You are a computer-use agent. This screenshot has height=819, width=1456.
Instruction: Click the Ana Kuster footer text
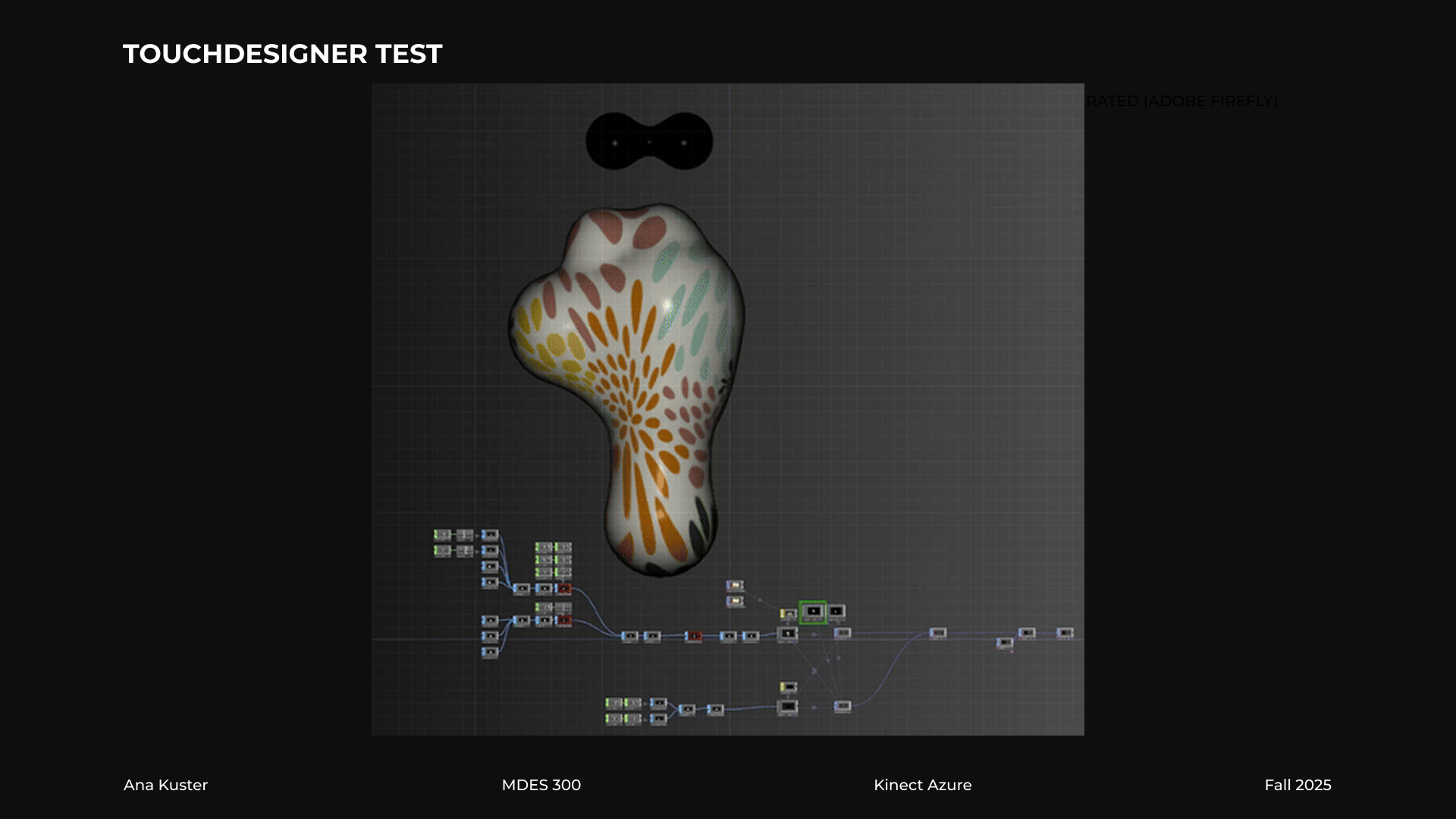[165, 785]
